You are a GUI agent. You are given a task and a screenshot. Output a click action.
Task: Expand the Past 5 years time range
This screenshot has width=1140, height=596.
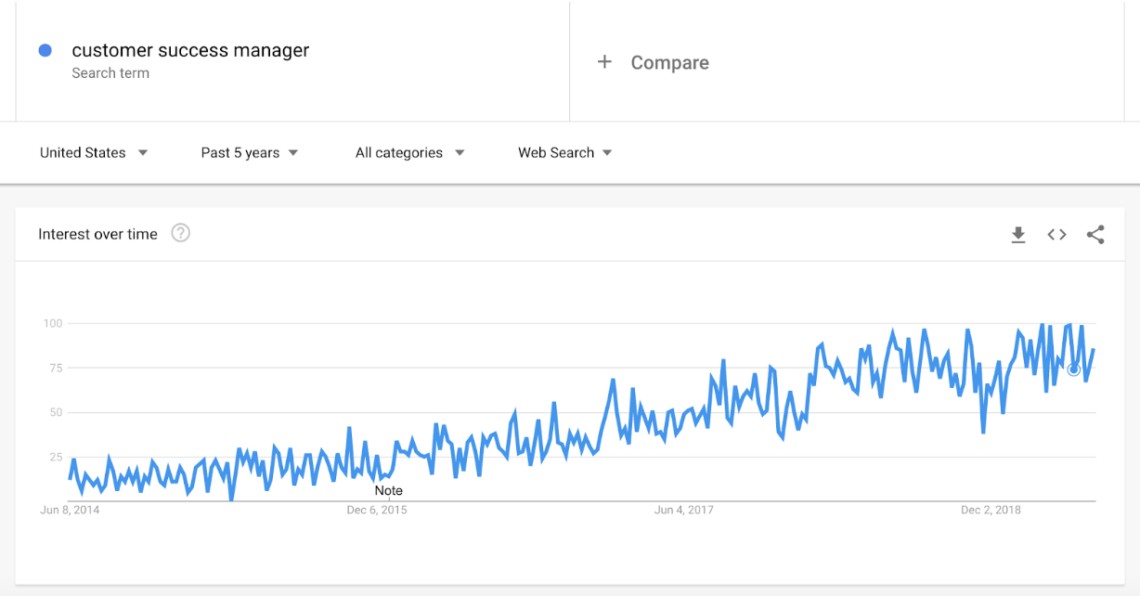249,153
